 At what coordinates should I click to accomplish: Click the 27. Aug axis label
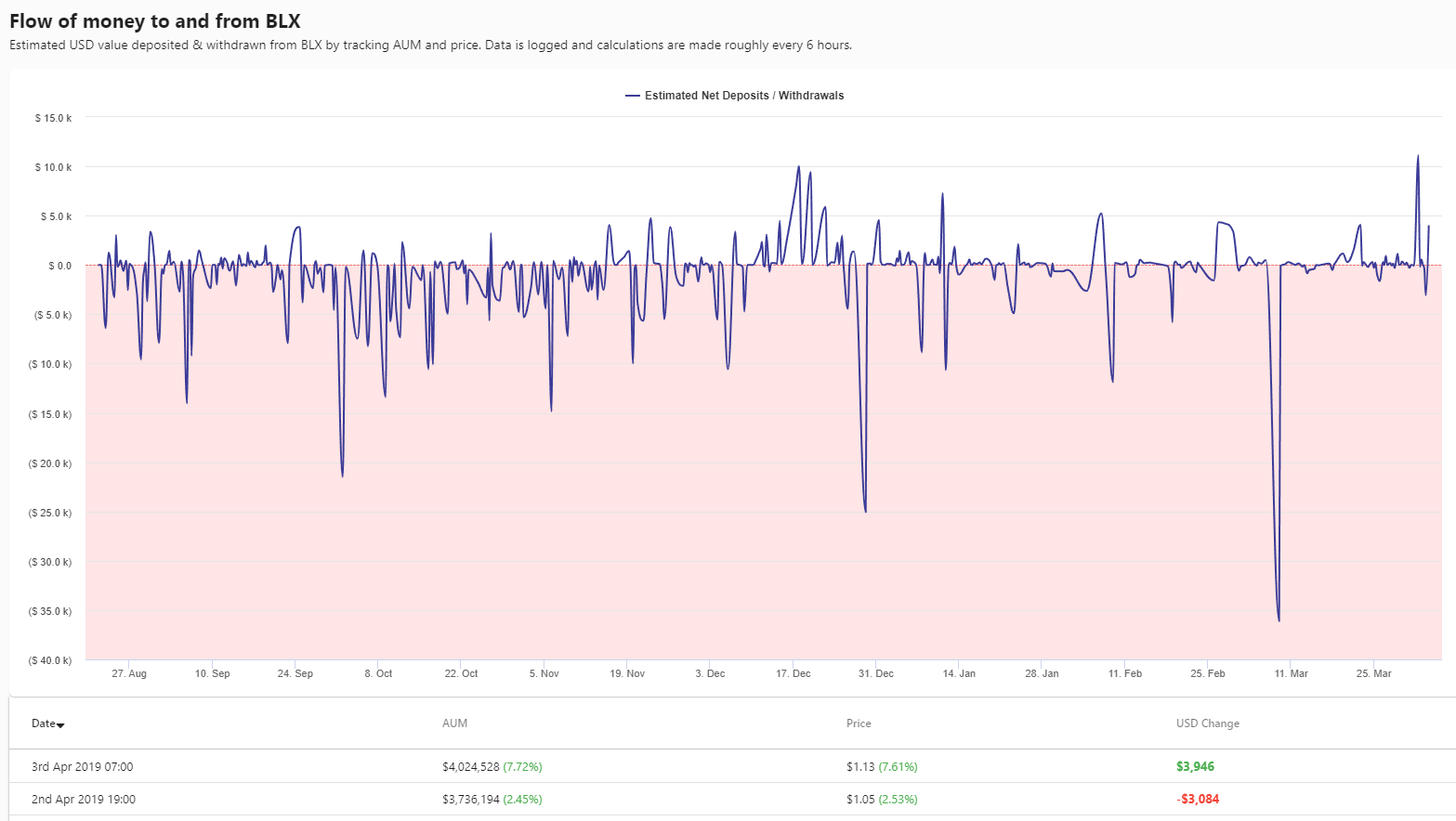129,673
